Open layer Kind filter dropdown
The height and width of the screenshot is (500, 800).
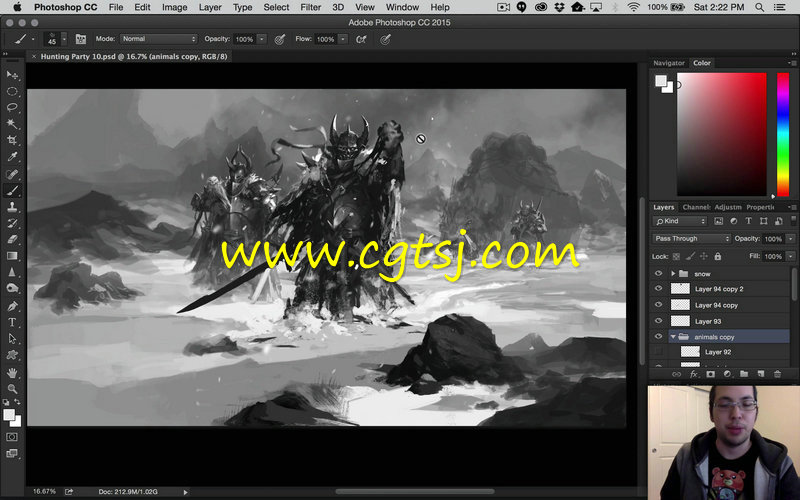point(680,221)
